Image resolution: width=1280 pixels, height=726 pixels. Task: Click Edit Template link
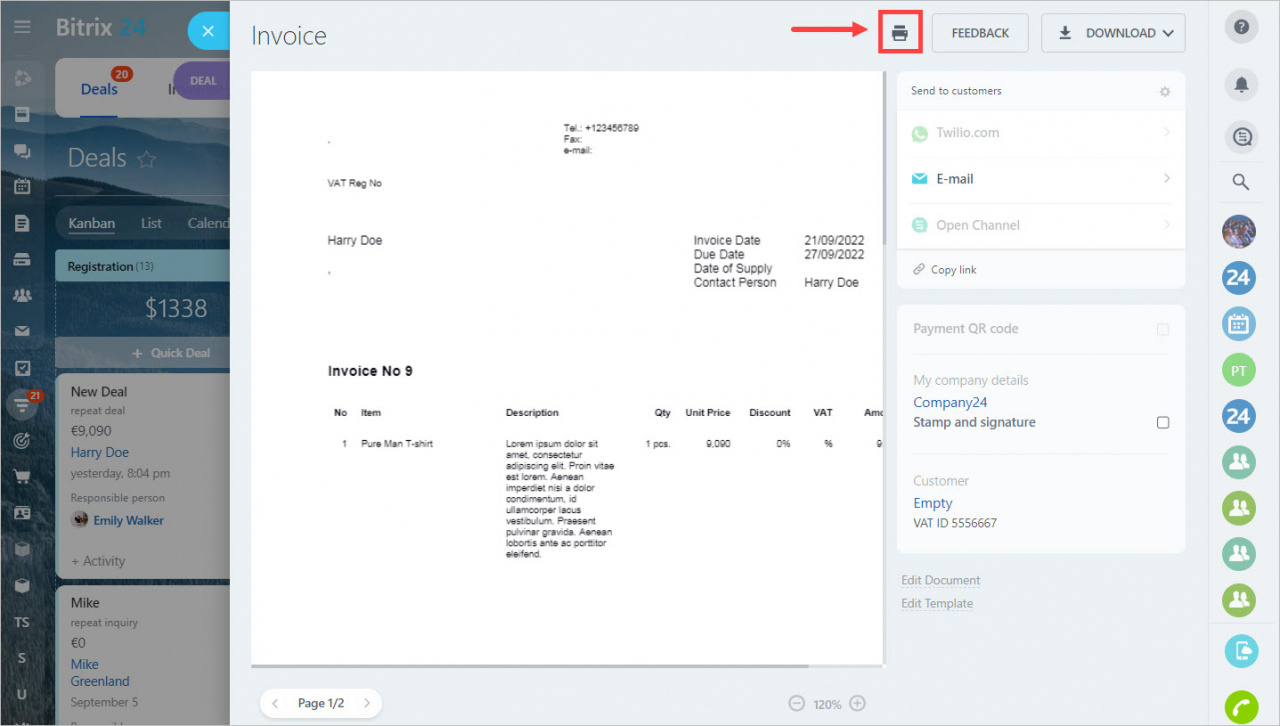937,603
